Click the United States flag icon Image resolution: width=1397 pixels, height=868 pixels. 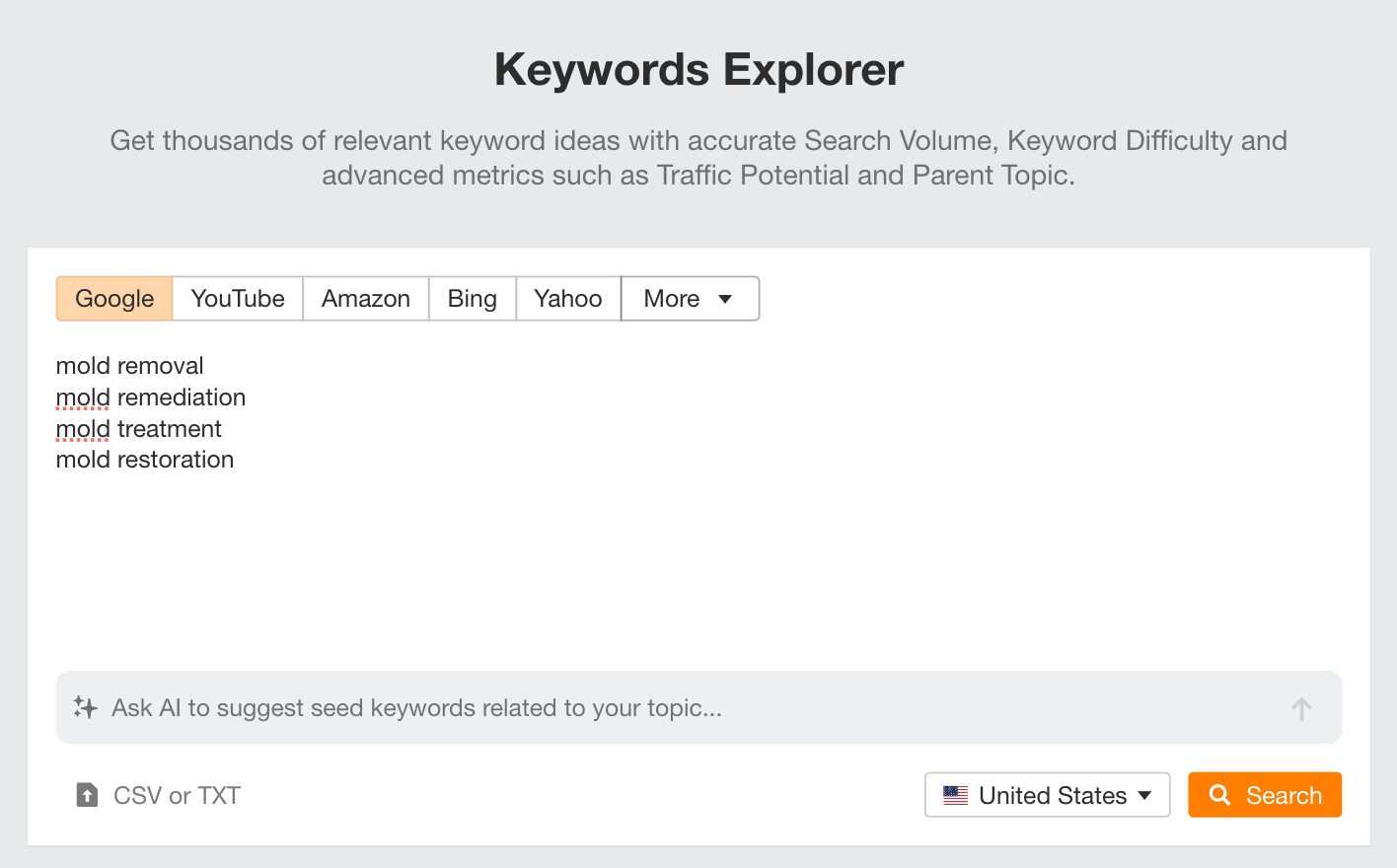pos(954,794)
